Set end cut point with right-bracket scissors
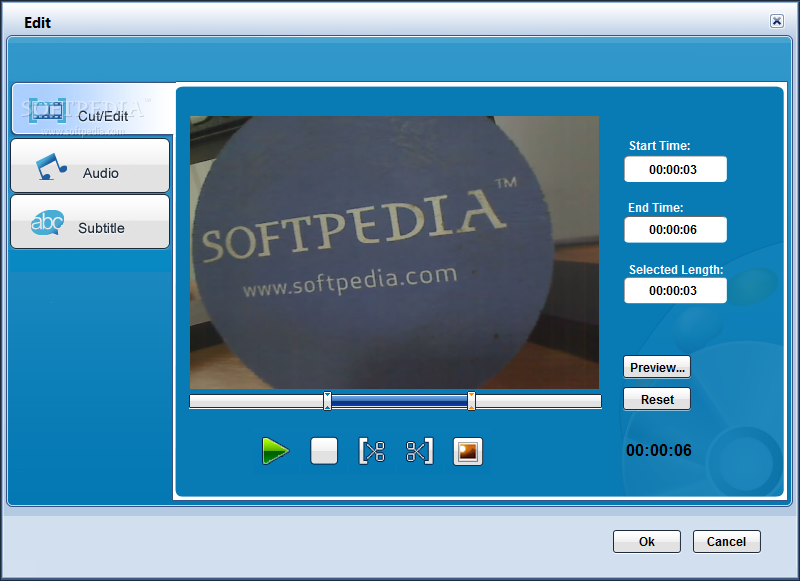 tap(419, 451)
